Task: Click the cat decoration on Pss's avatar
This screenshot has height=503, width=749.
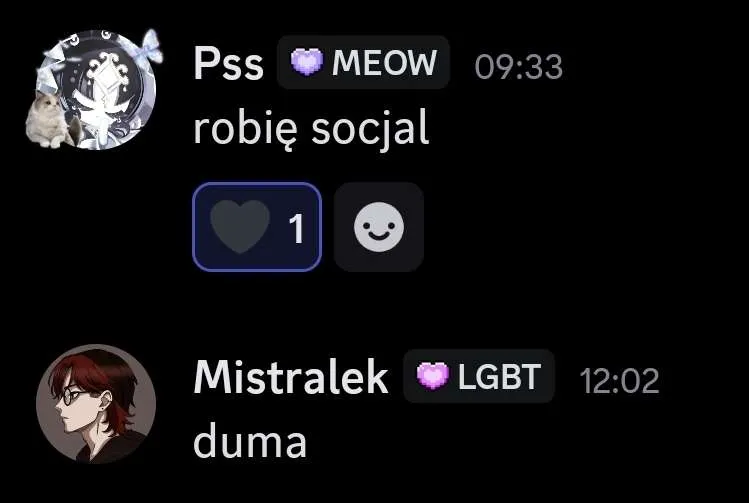Action: tap(48, 120)
